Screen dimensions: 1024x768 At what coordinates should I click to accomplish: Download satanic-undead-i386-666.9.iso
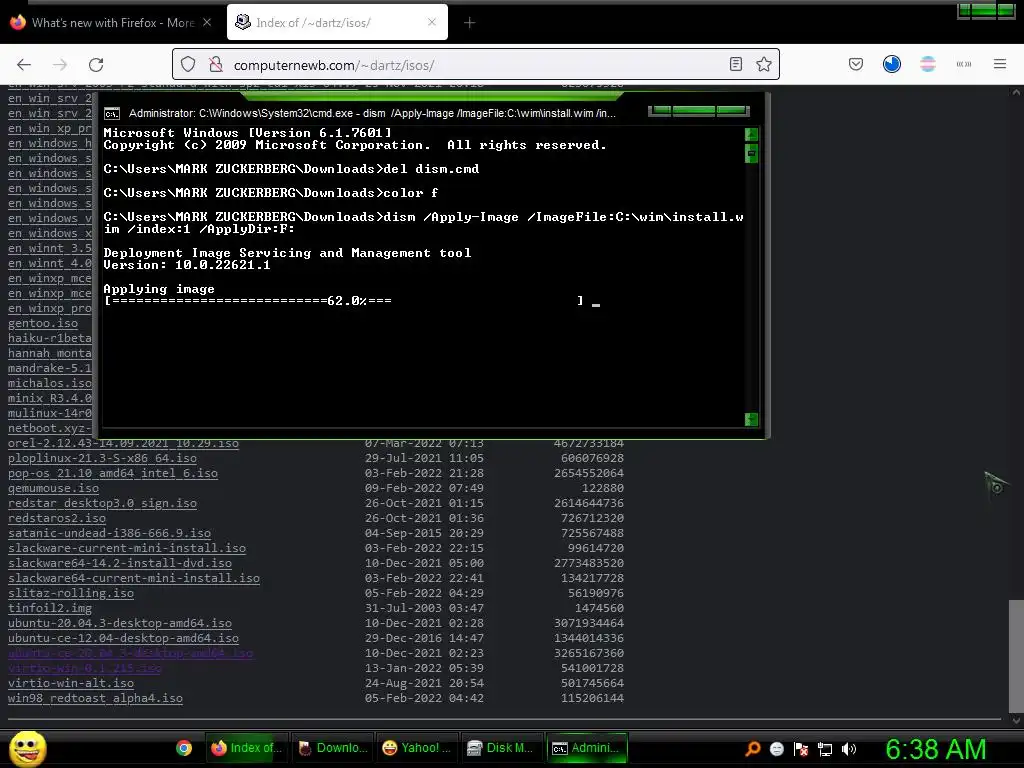pyautogui.click(x=110, y=534)
